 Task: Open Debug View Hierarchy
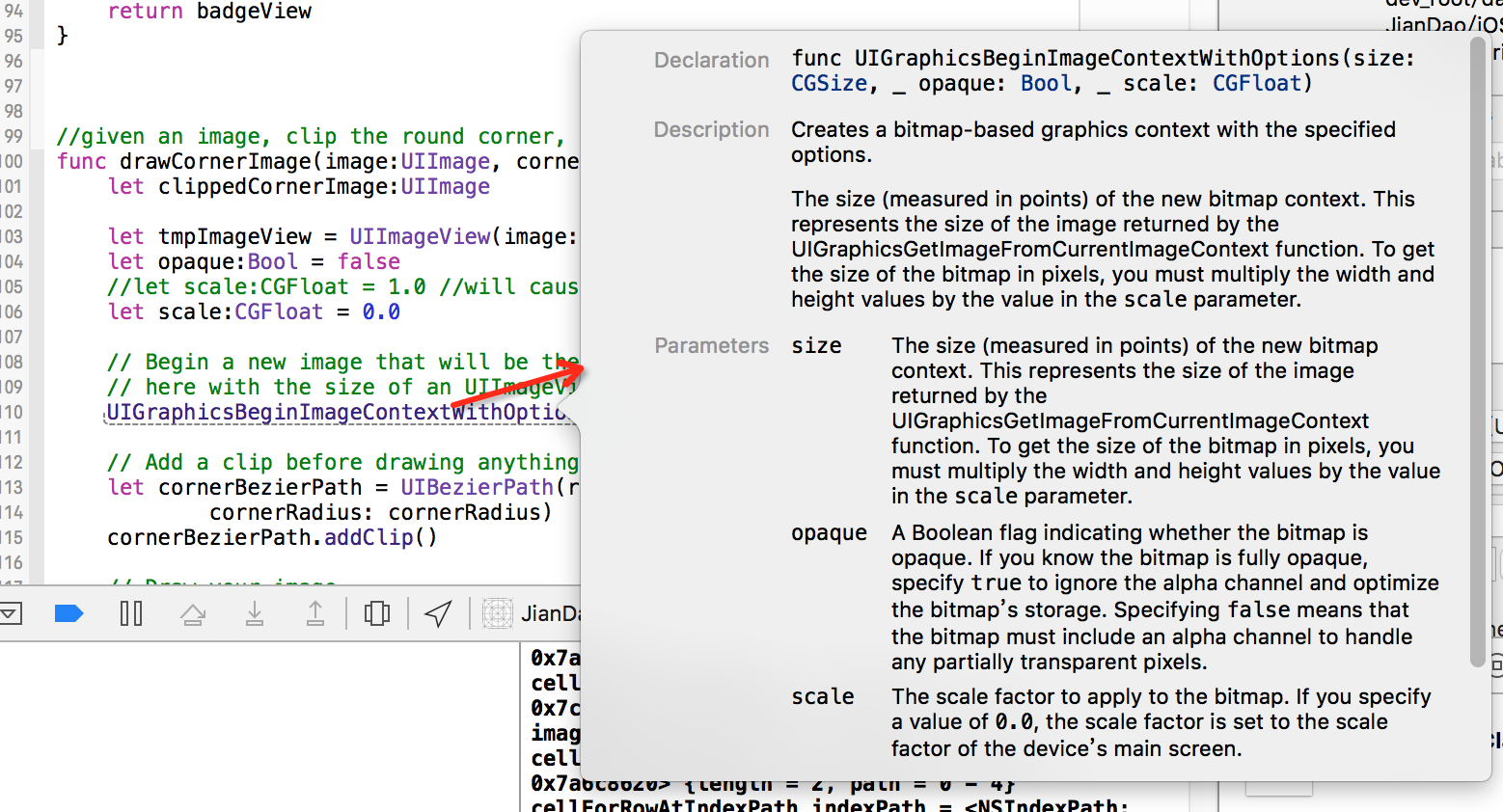[x=377, y=613]
